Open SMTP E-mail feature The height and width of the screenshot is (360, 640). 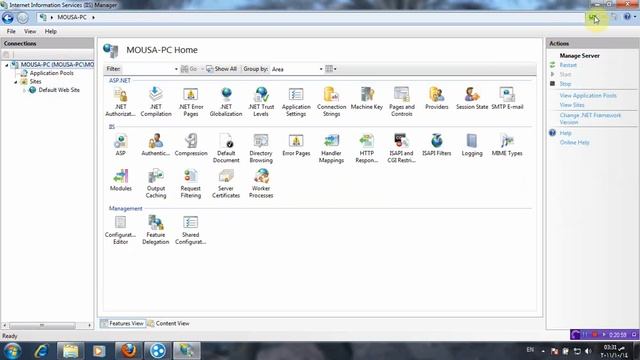507,99
